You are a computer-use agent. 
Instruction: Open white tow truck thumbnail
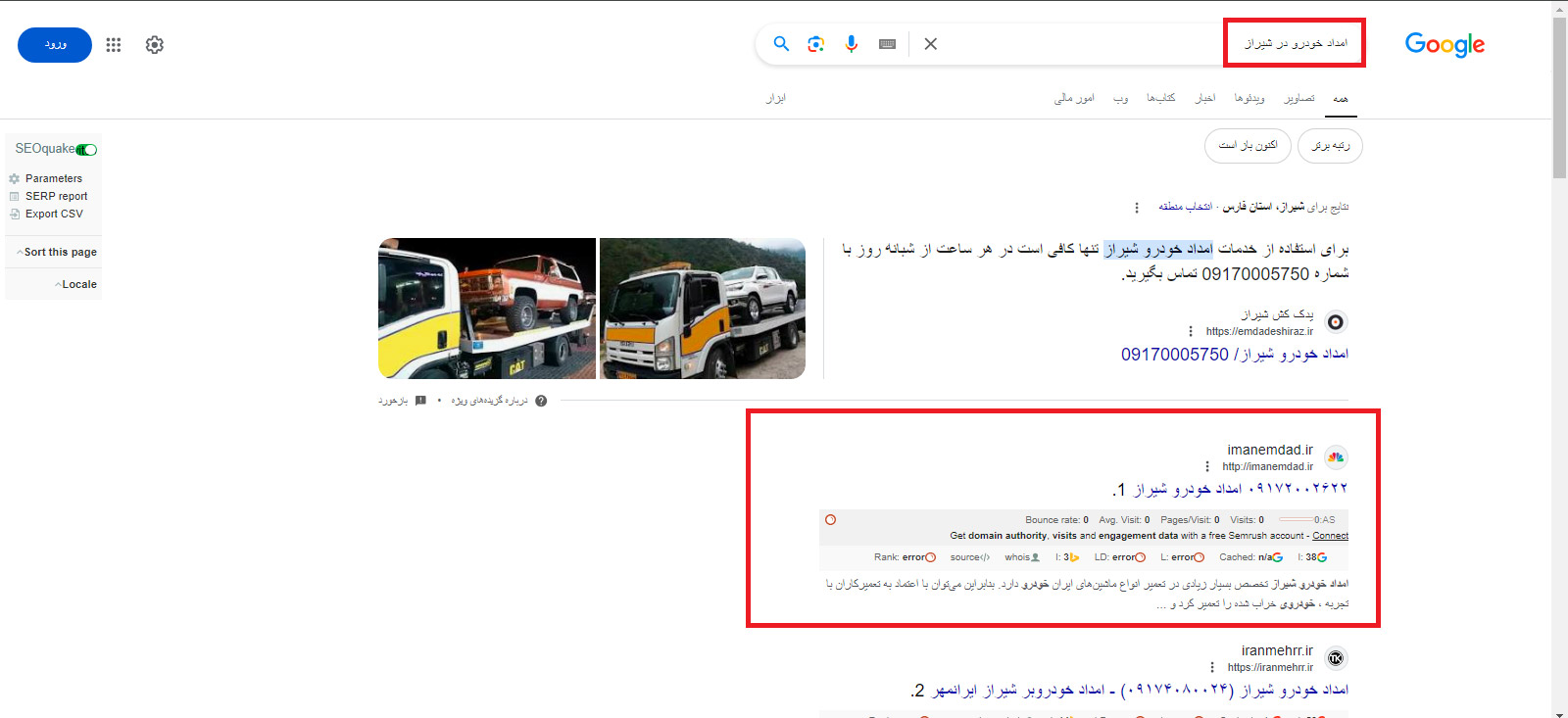click(703, 309)
